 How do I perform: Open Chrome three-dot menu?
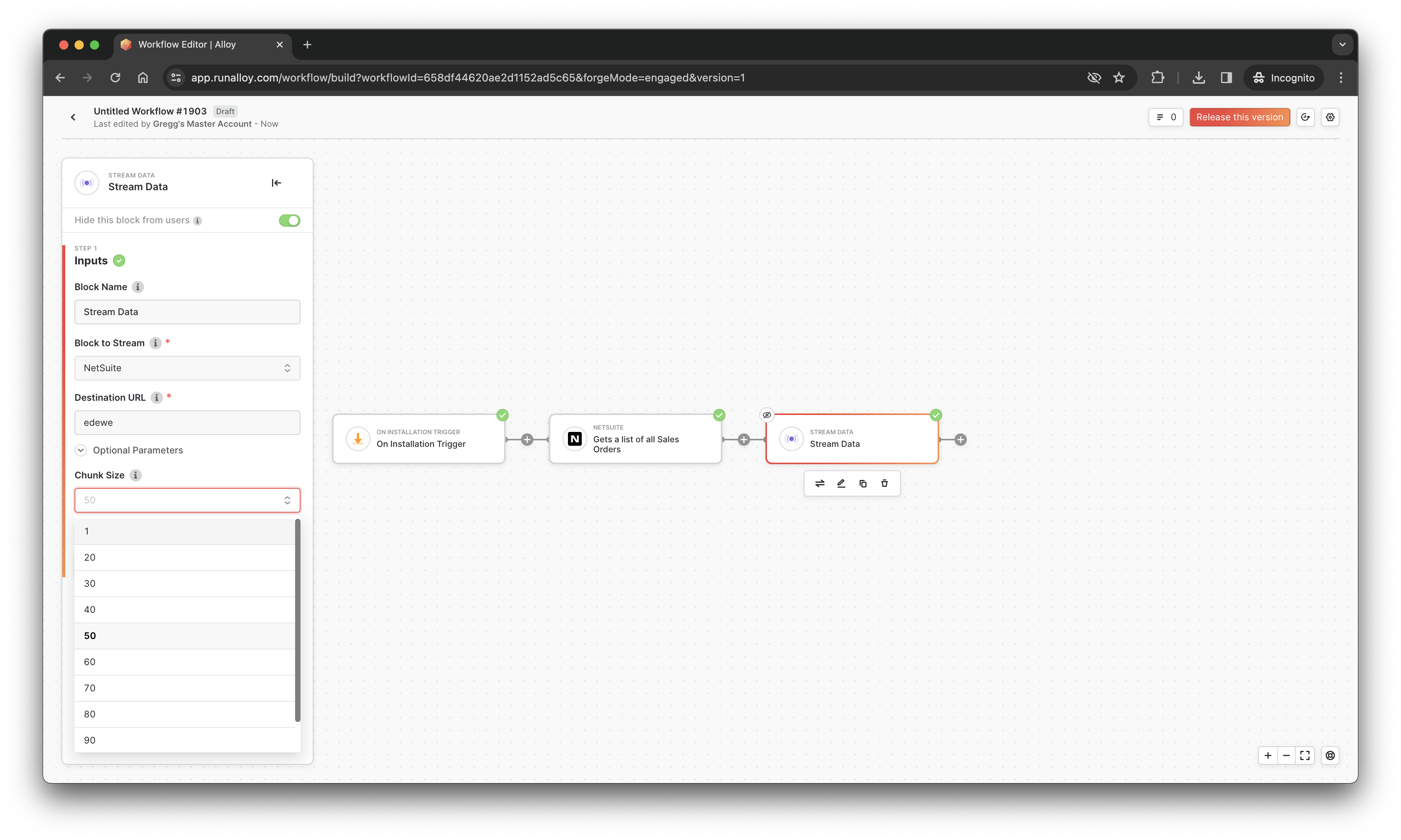(x=1340, y=78)
